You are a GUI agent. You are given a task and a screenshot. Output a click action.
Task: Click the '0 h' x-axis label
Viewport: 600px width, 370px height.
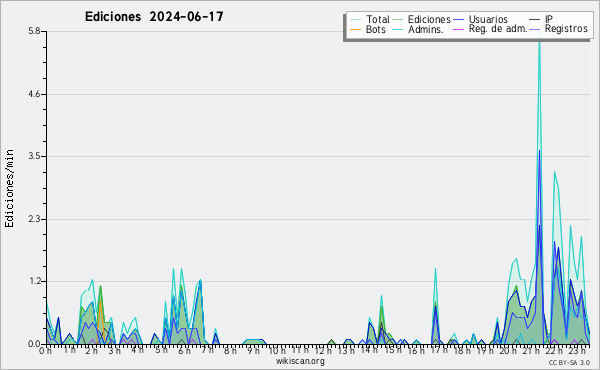click(x=46, y=351)
